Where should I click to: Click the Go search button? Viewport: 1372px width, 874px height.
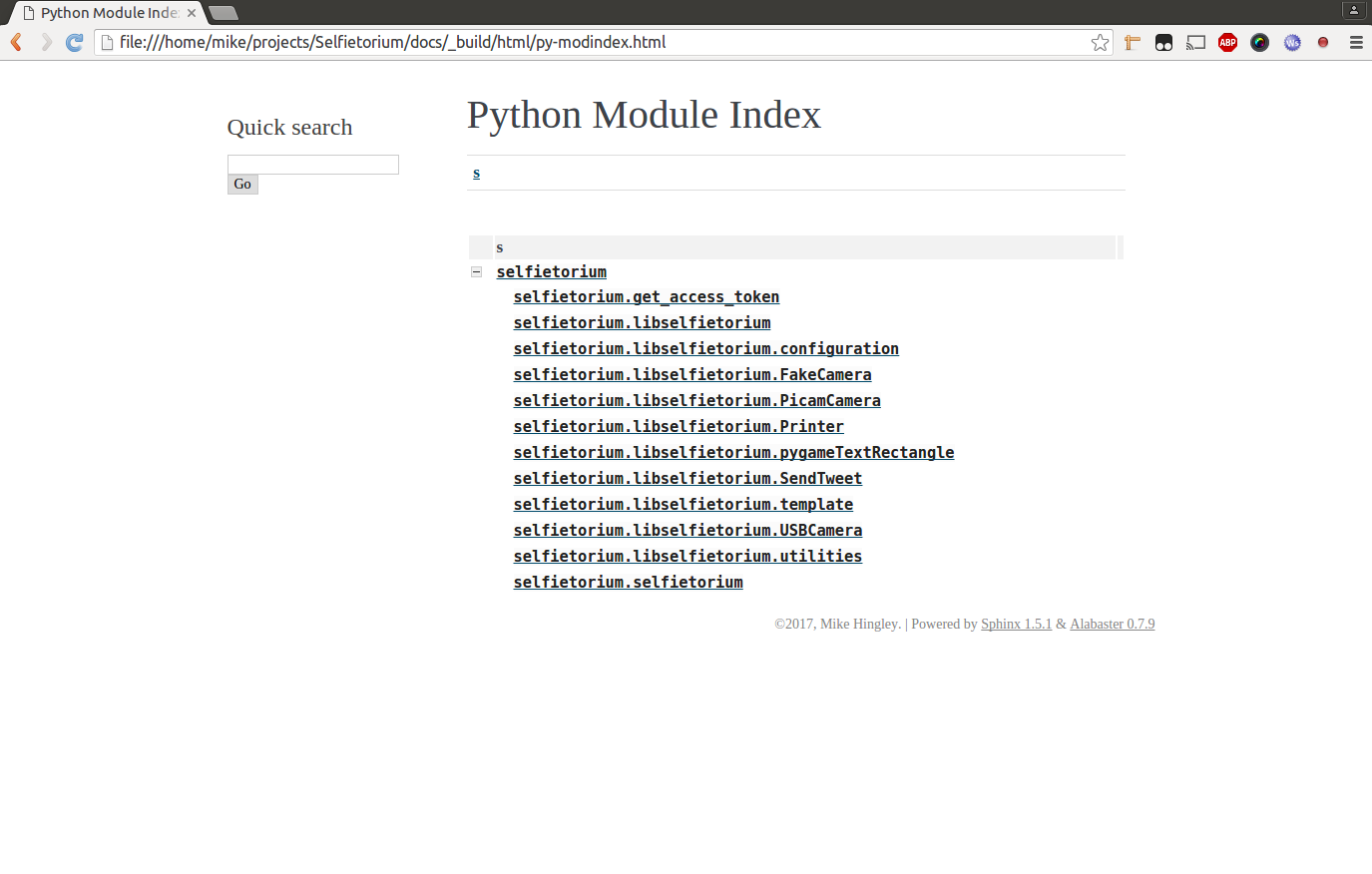coord(242,185)
